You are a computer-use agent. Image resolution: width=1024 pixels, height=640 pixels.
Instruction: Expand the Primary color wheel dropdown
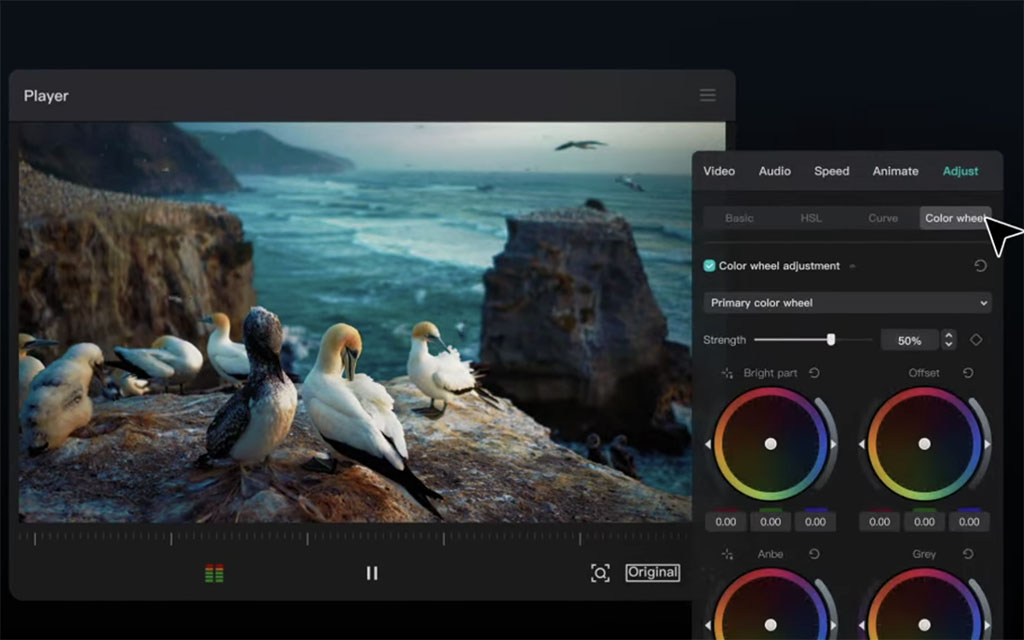[847, 303]
